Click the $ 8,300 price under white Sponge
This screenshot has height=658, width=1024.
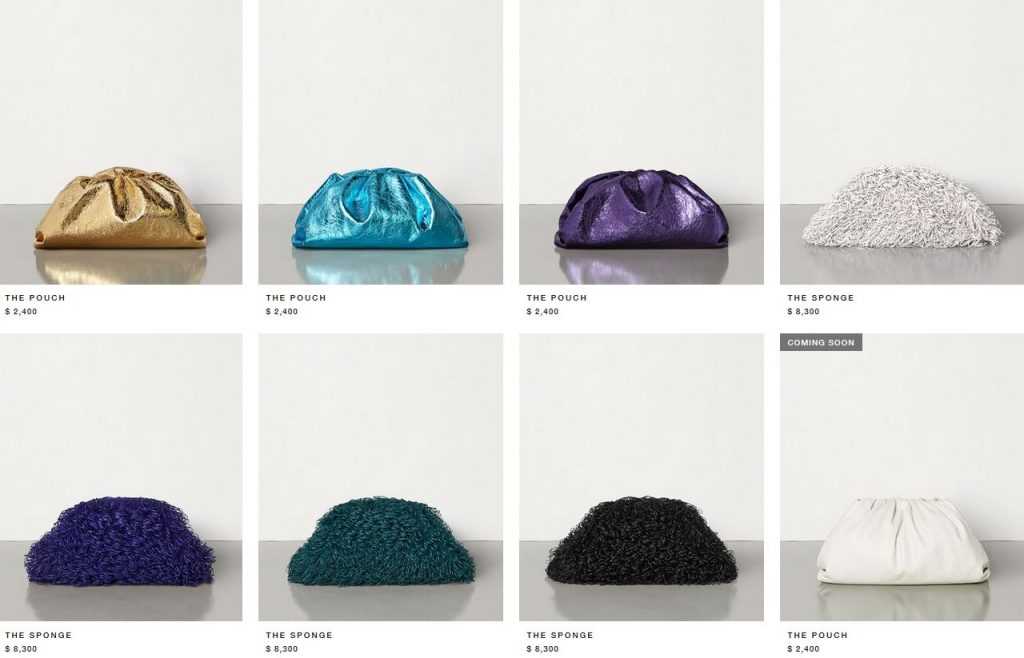coord(803,311)
